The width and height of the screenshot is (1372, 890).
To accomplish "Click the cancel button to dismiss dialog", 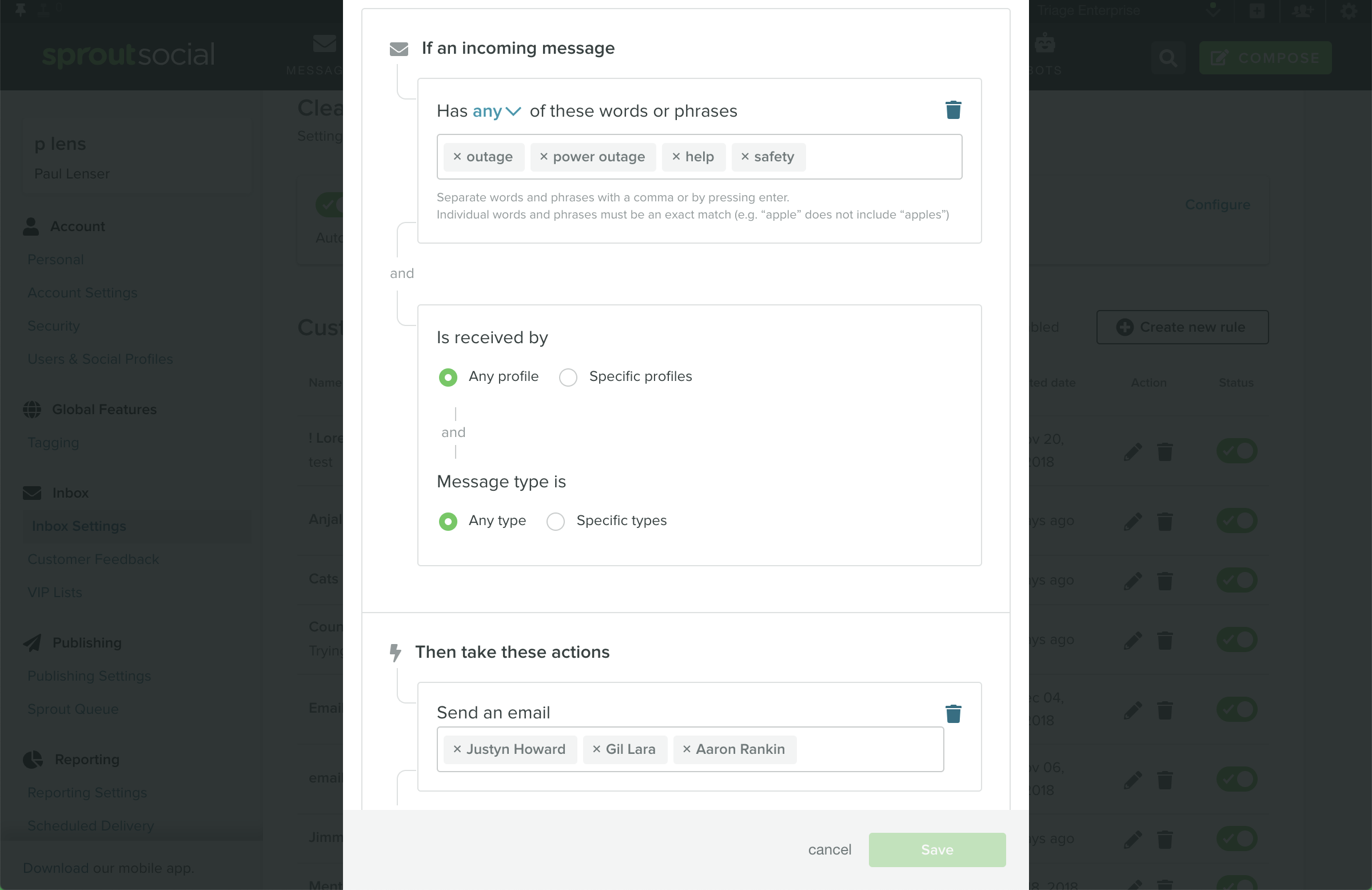I will pos(830,850).
